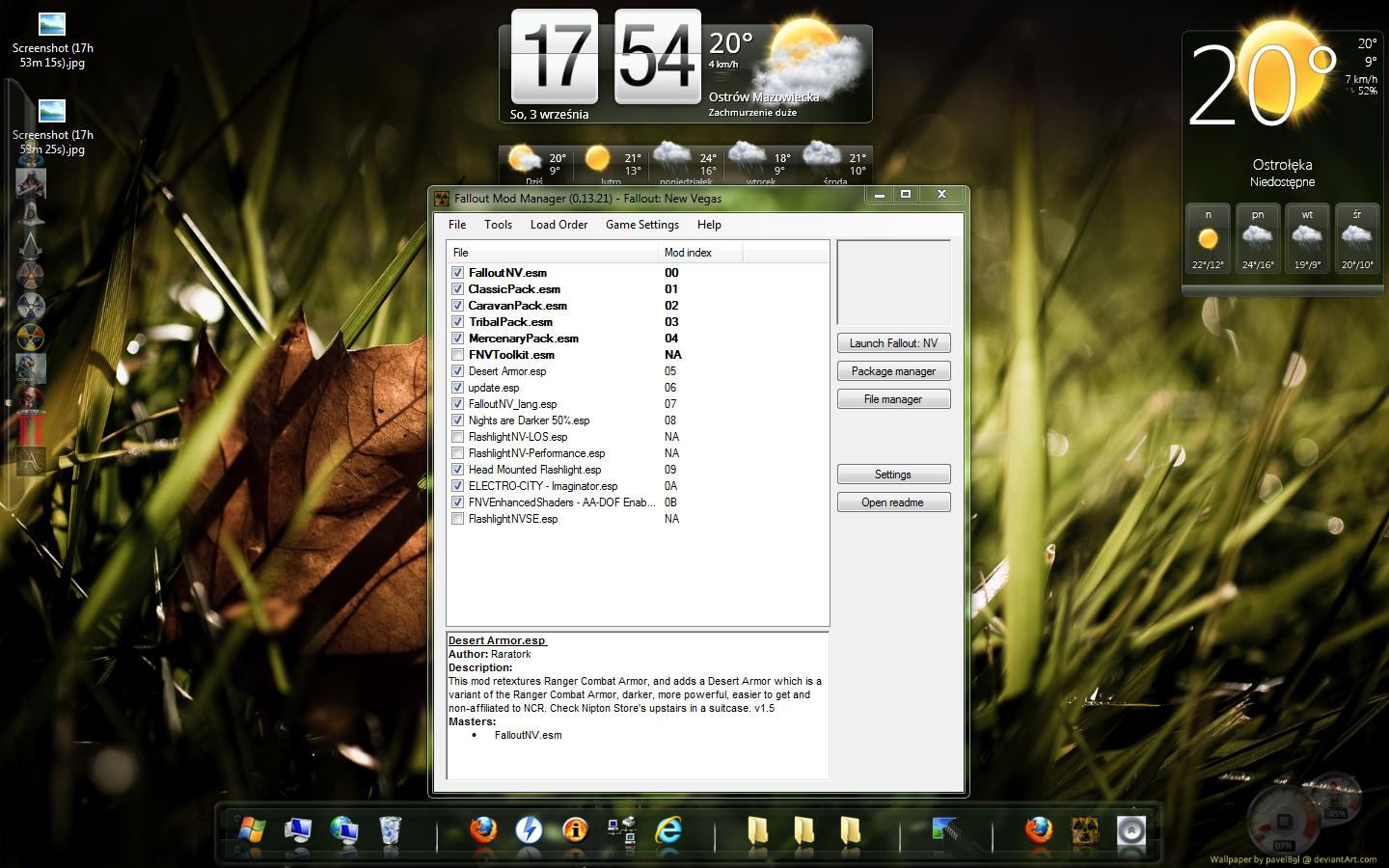The image size is (1389, 868).
Task: Click 'Ostrów Mazowiecka' location text
Action: (764, 96)
